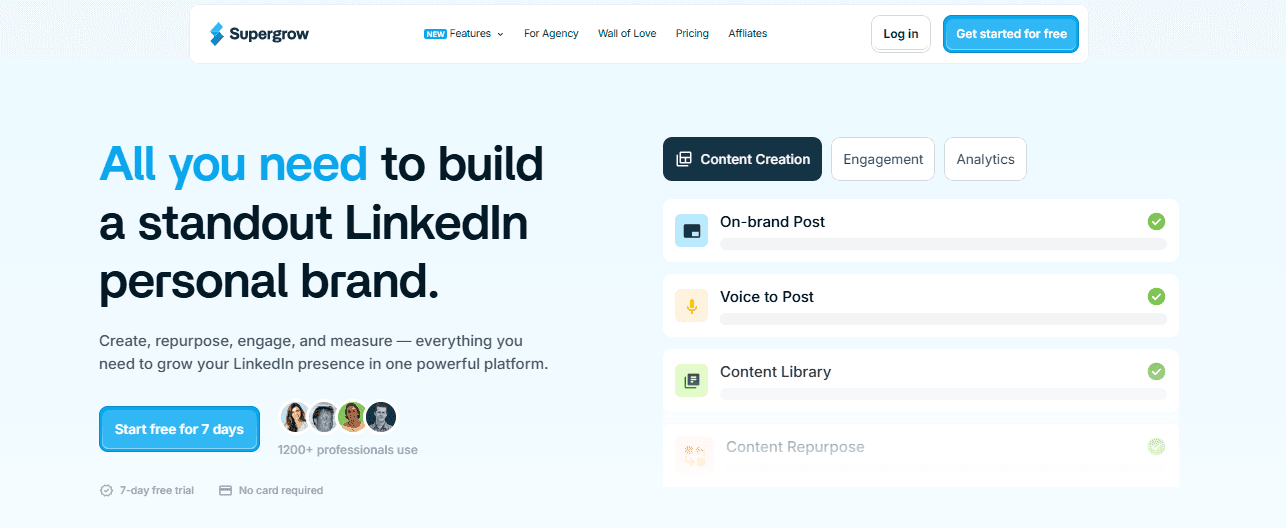Click the third avatar with green background

coord(351,416)
